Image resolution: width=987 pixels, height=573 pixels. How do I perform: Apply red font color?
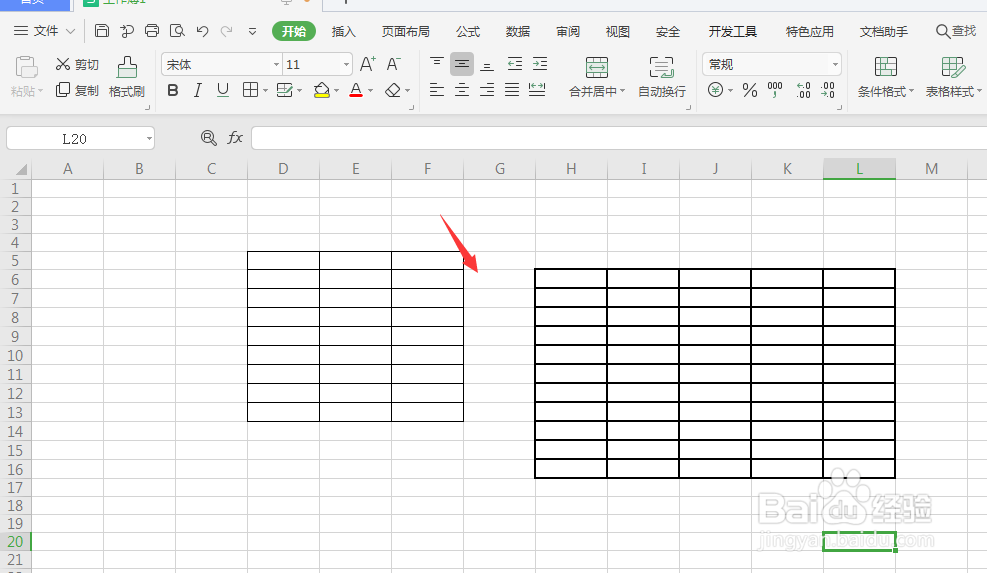pyautogui.click(x=356, y=91)
